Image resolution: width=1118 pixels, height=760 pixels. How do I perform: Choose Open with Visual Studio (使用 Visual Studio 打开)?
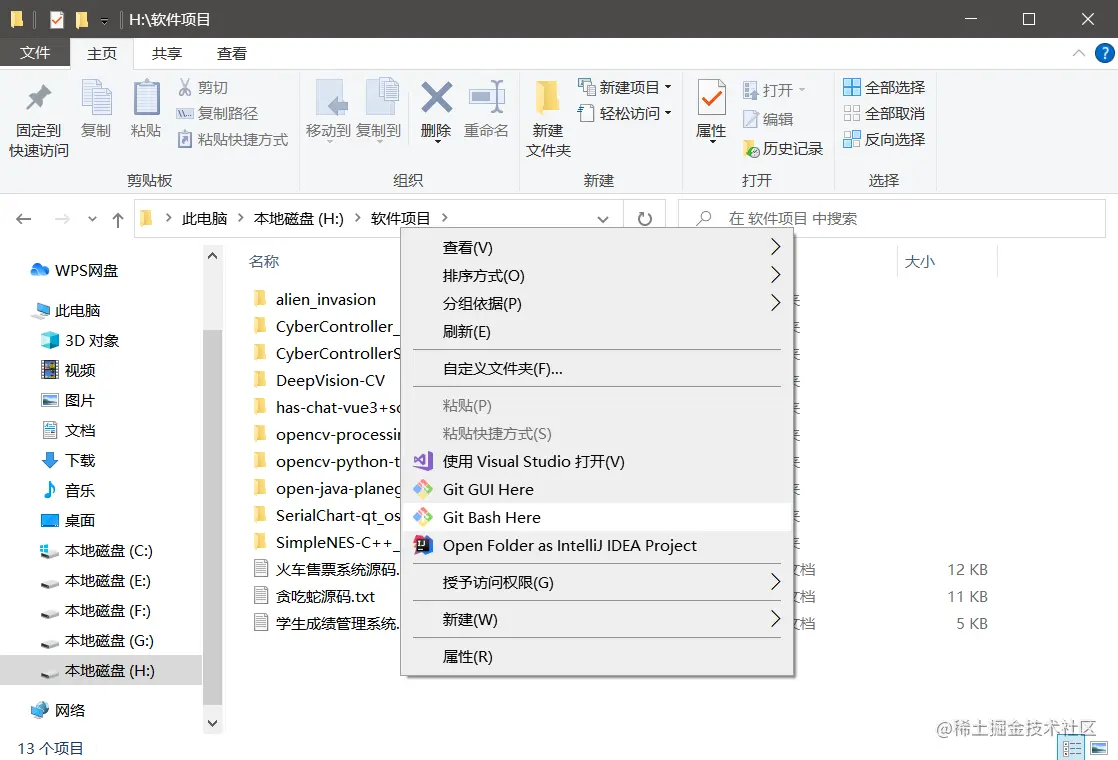point(598,461)
